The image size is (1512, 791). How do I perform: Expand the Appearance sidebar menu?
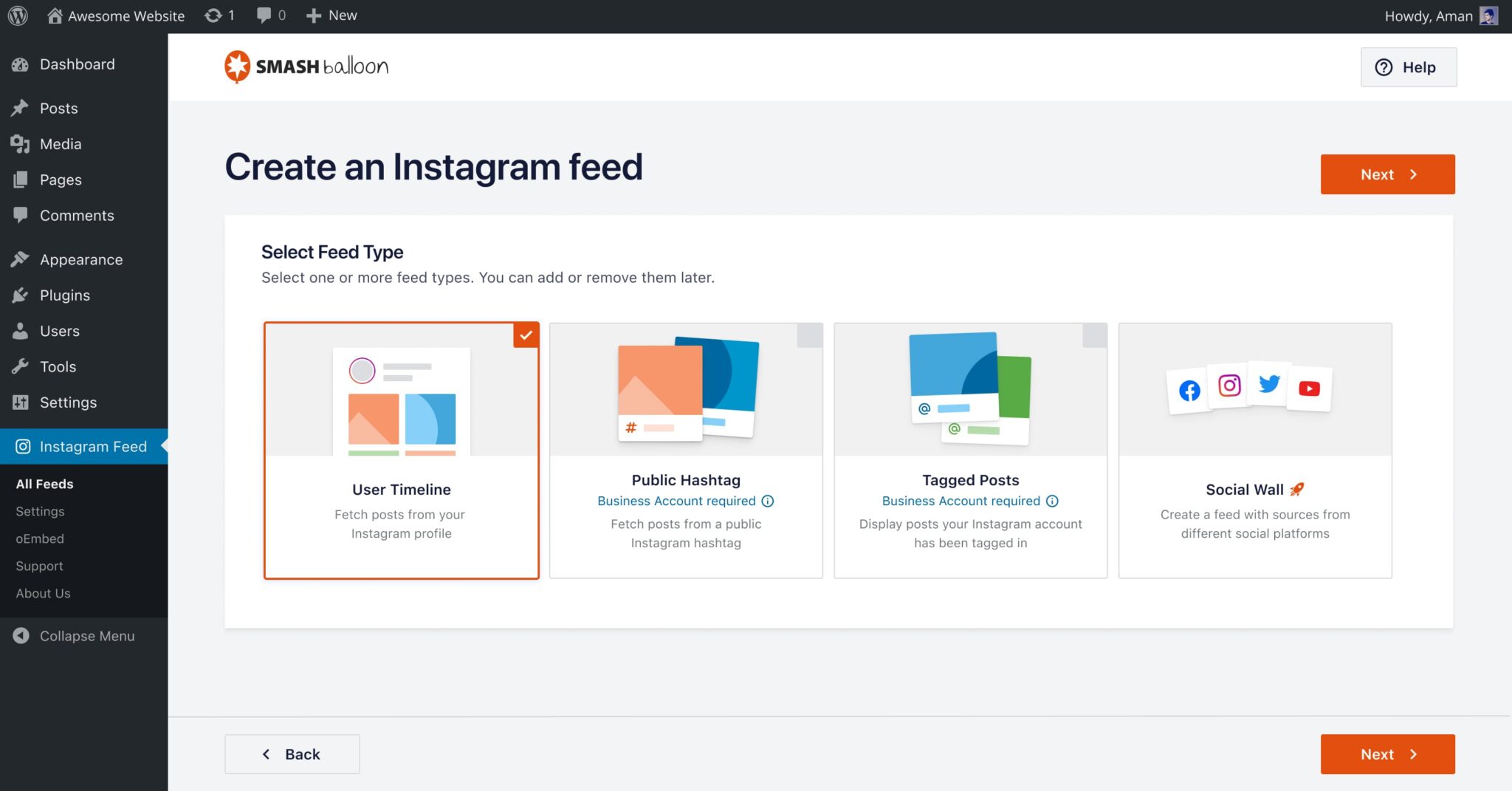[81, 259]
